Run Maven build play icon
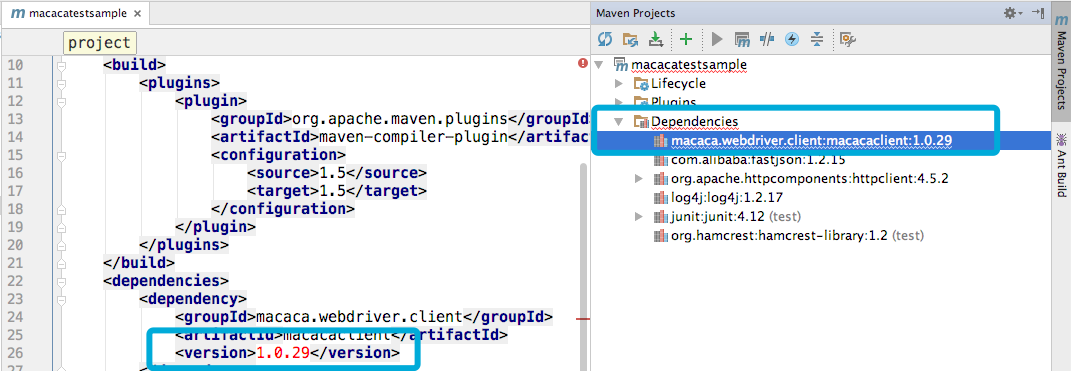Viewport: 1071px width, 371px height. pos(717,39)
